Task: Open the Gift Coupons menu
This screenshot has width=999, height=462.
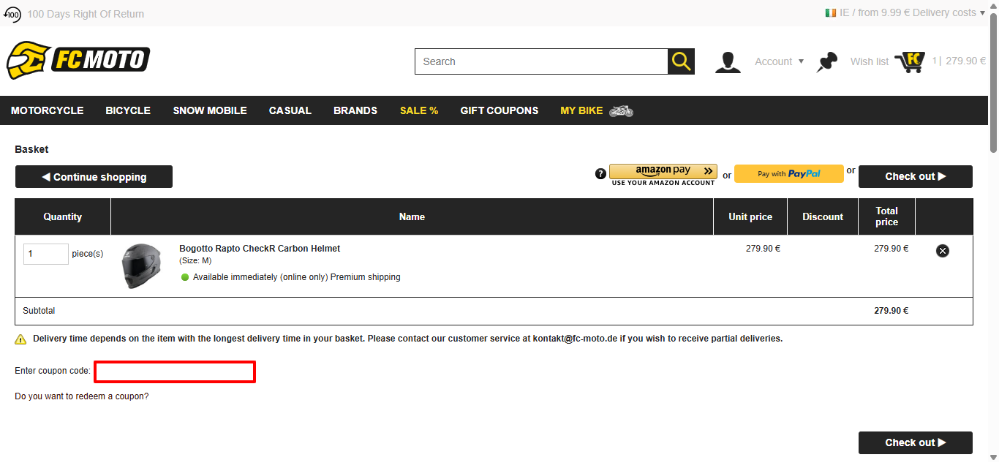Action: coord(500,111)
